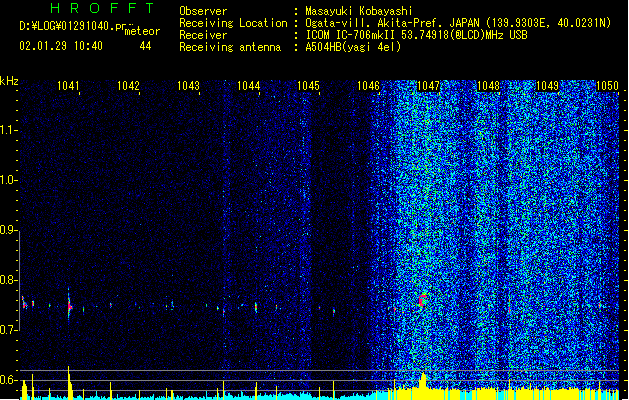Click the kHz axis unit label
This screenshot has height=400, width=629.
click(x=9, y=81)
